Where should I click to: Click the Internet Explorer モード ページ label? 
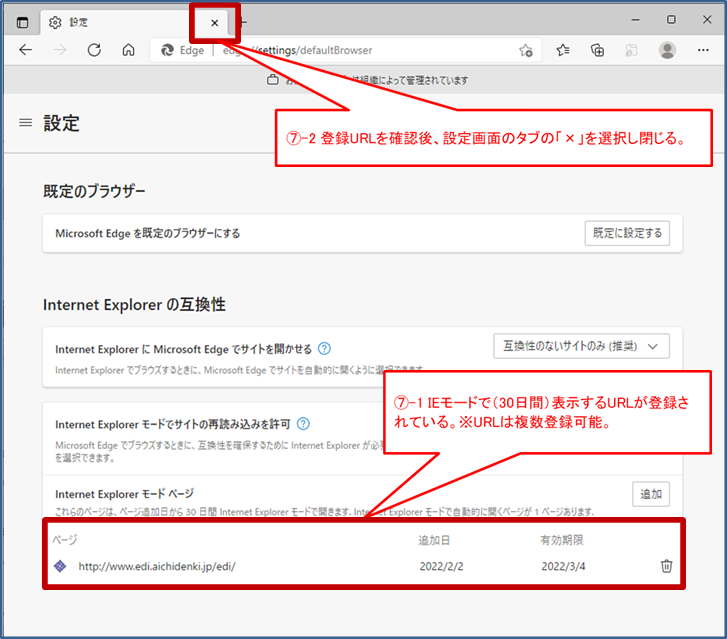124,494
